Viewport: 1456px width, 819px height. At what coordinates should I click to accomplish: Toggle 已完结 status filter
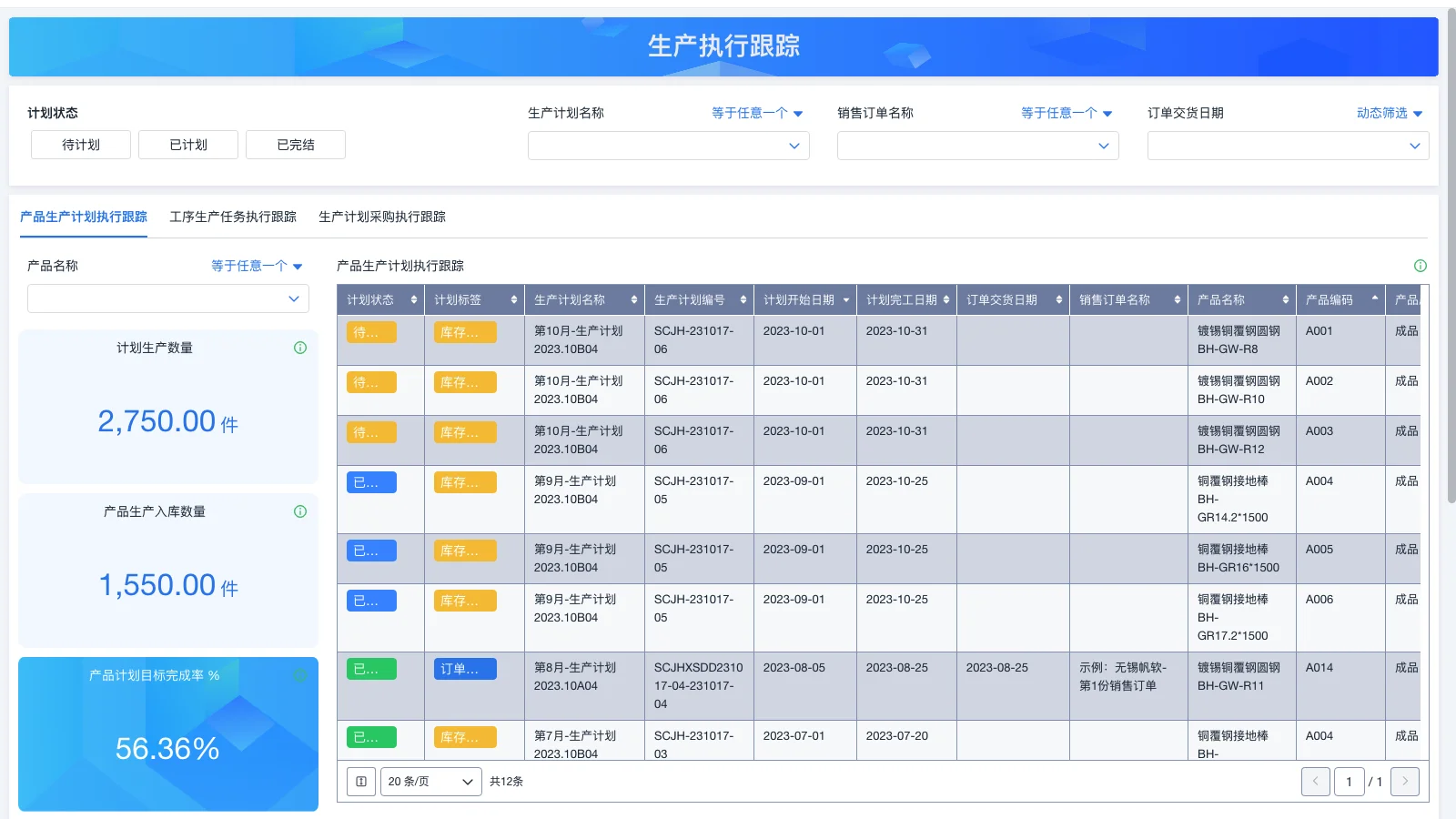click(x=296, y=145)
